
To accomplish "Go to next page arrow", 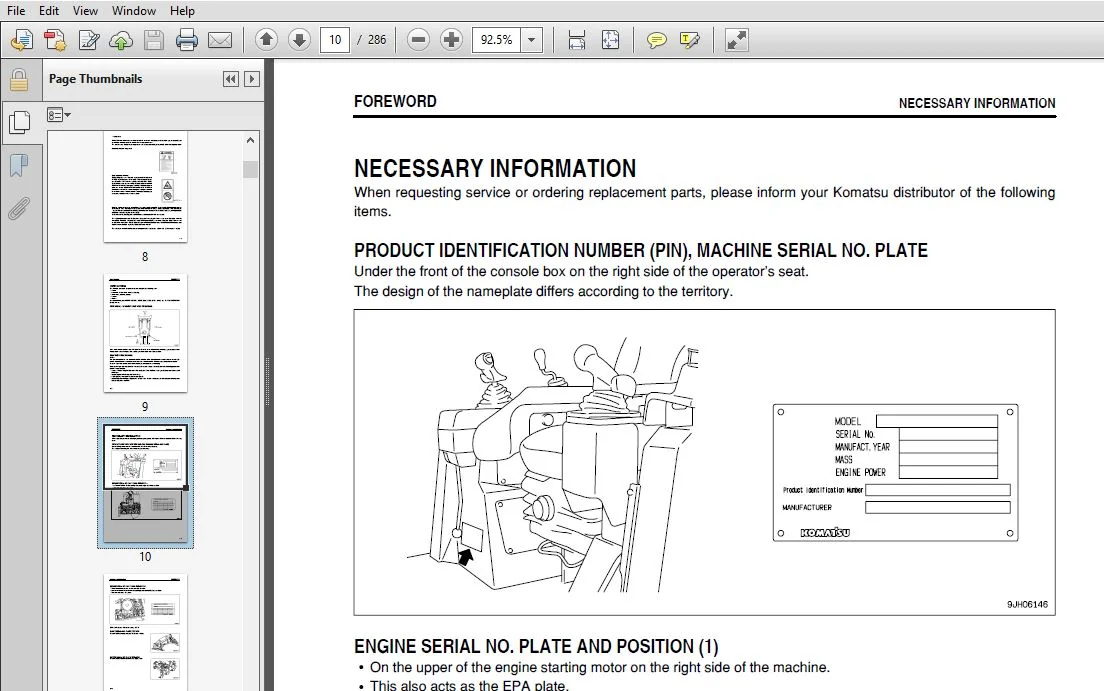I will [299, 40].
